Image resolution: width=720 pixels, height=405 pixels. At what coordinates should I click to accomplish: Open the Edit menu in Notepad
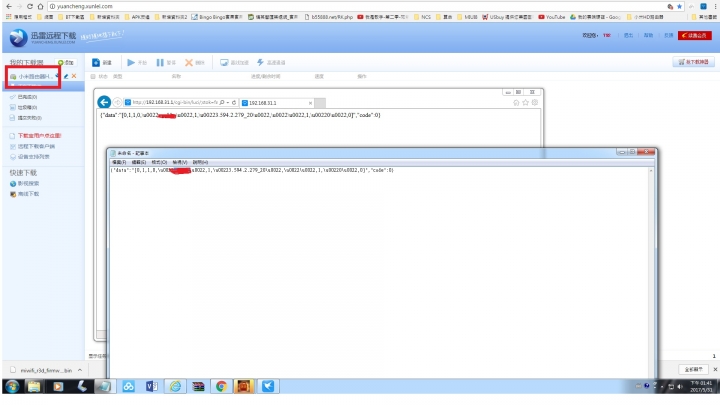[x=139, y=162]
